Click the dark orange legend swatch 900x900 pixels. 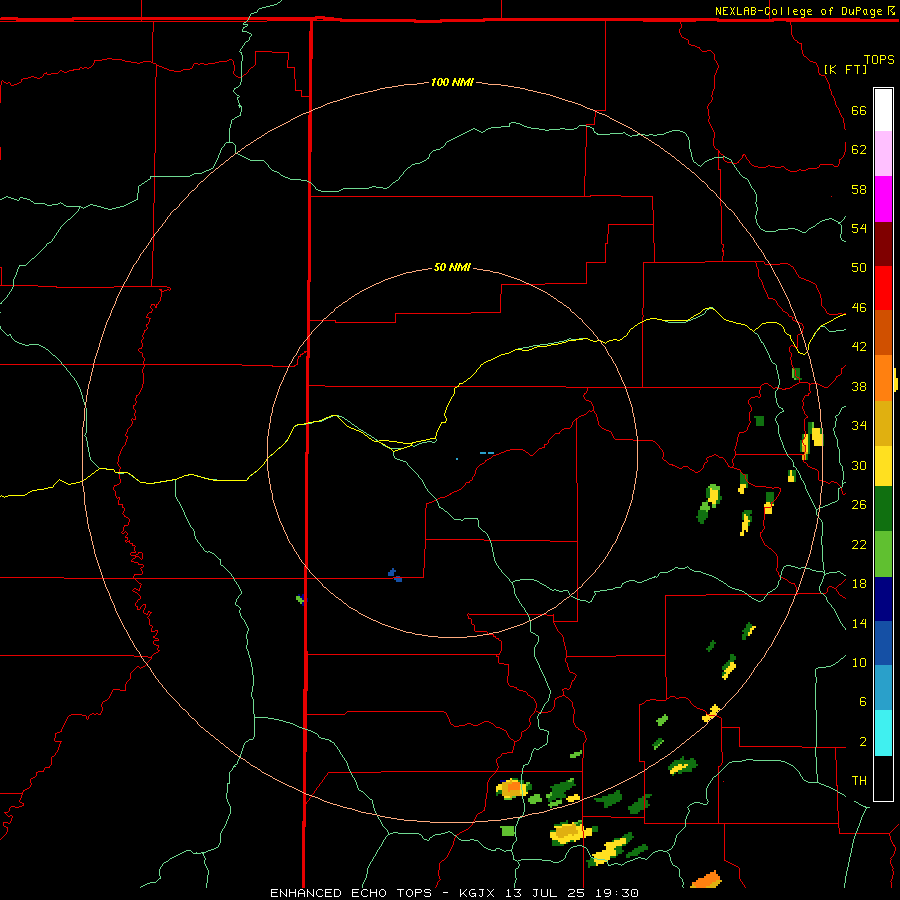coord(883,333)
